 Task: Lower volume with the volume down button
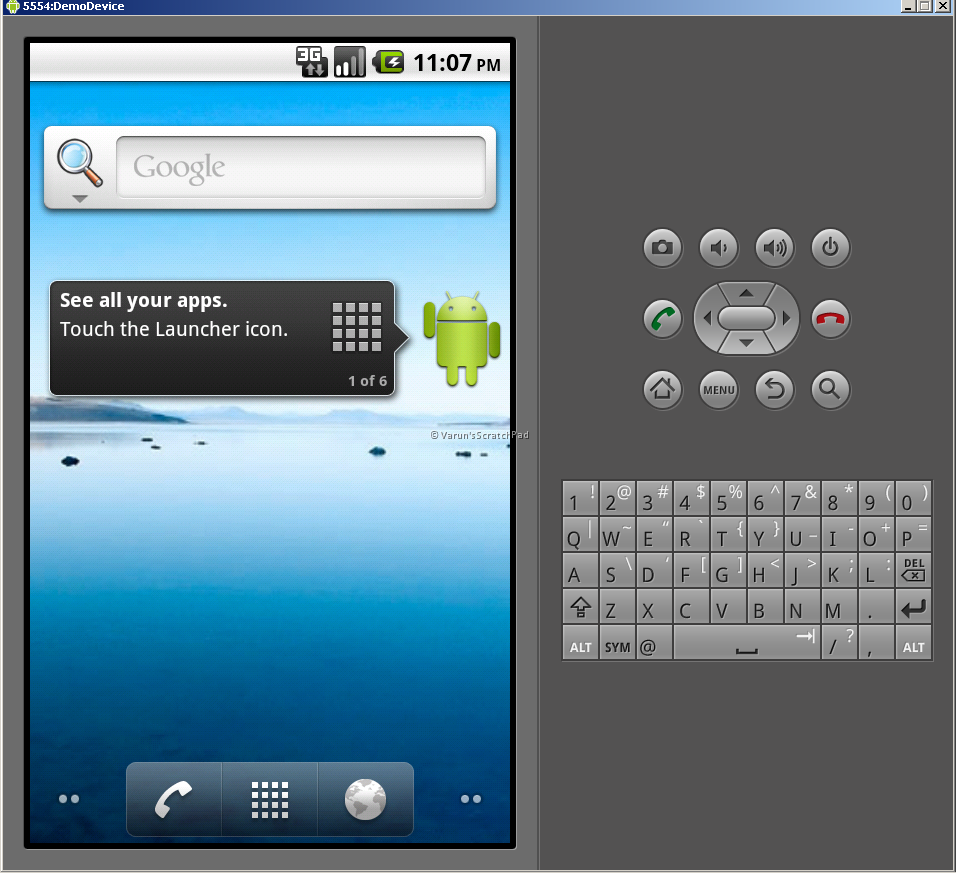point(718,248)
